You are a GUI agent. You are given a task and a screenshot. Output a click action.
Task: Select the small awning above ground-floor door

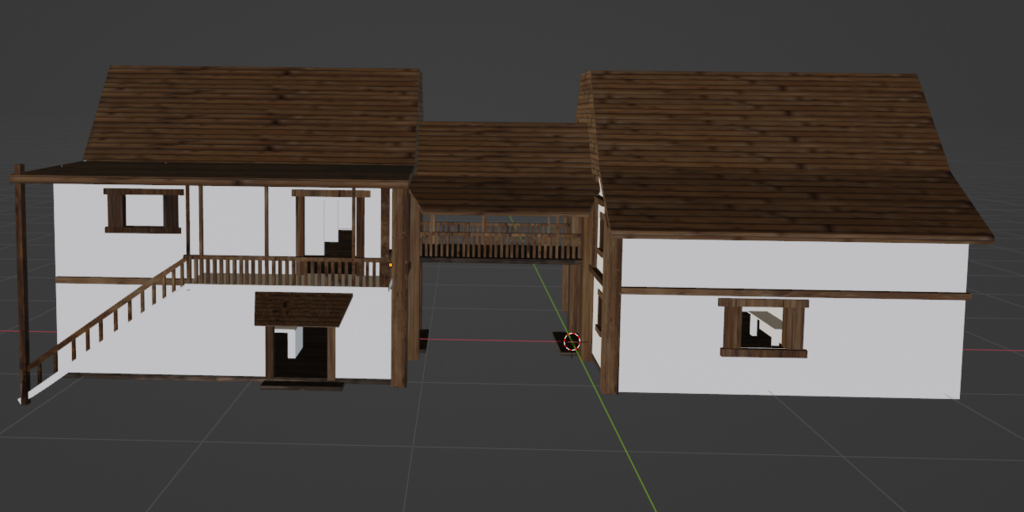pos(303,309)
